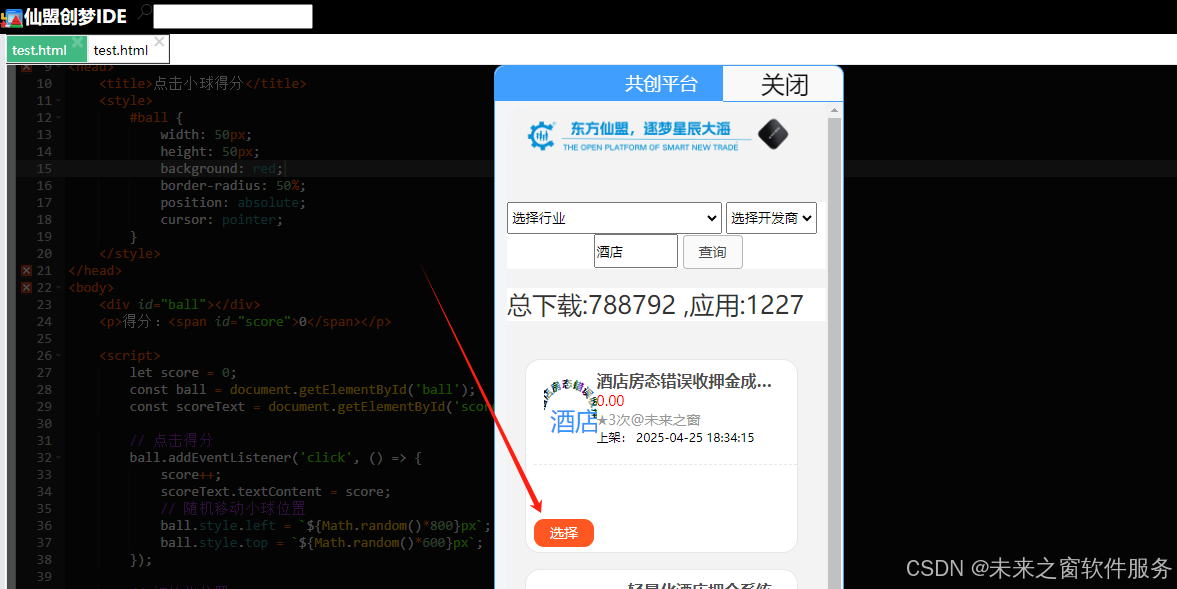Click the error marker on line 22
The height and width of the screenshot is (589, 1177).
click(x=26, y=287)
